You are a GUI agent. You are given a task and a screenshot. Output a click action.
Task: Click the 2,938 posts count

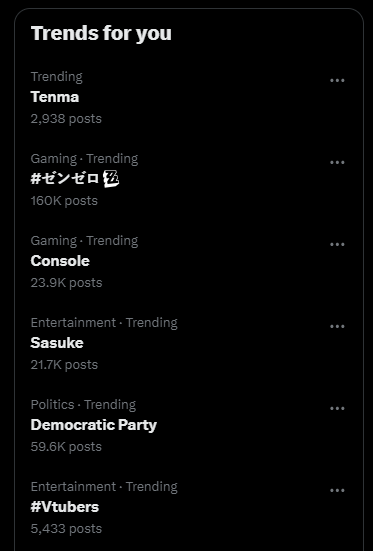66,119
